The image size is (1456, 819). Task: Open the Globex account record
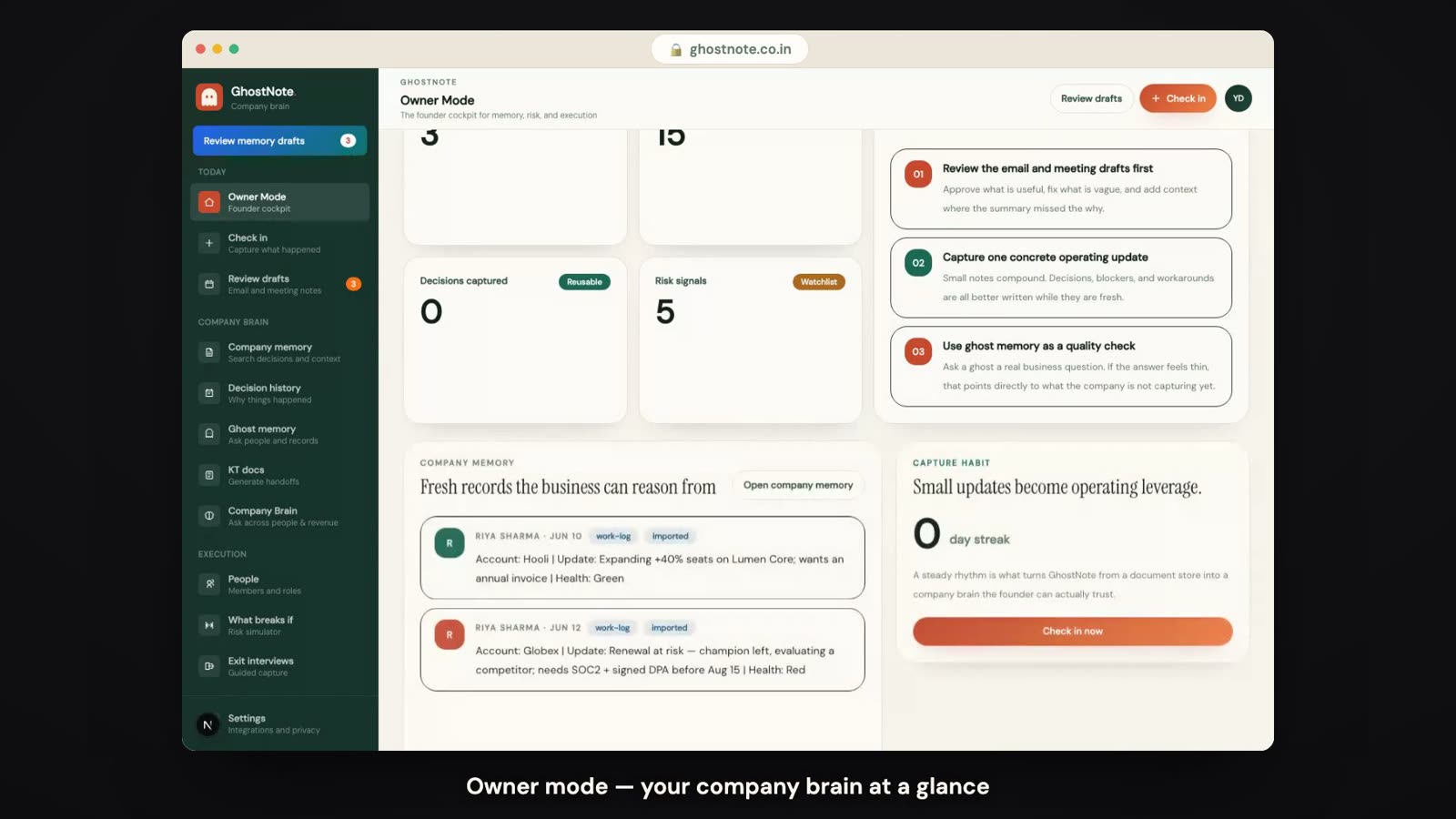(x=642, y=650)
